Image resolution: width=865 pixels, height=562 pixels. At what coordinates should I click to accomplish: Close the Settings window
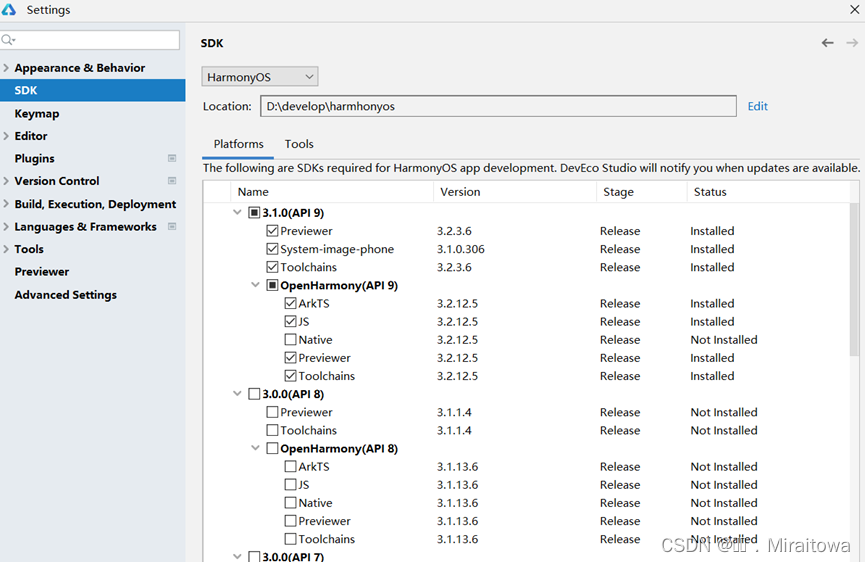point(855,9)
